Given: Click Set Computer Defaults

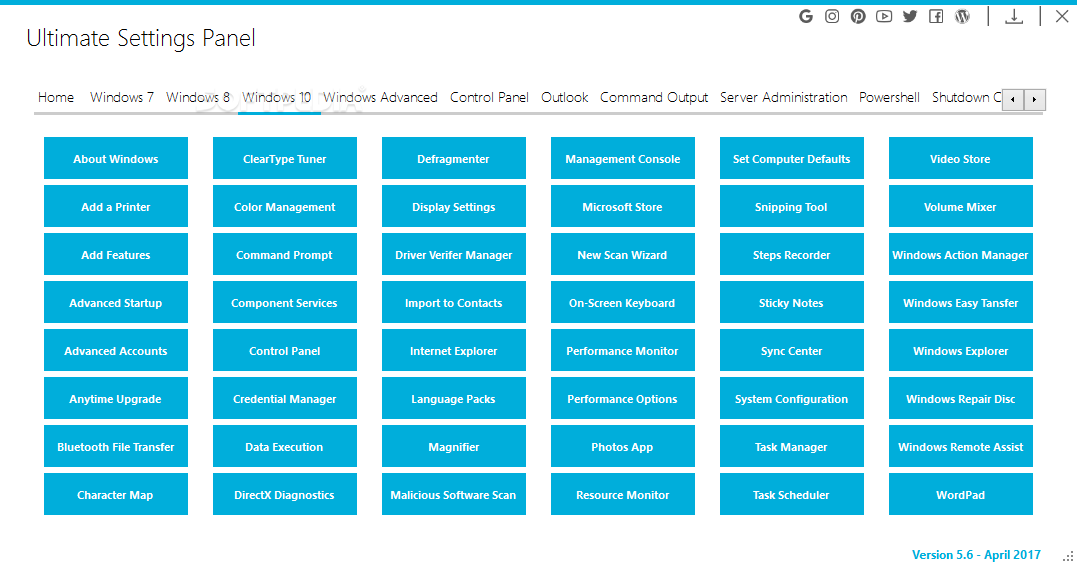Looking at the screenshot, I should click(792, 159).
